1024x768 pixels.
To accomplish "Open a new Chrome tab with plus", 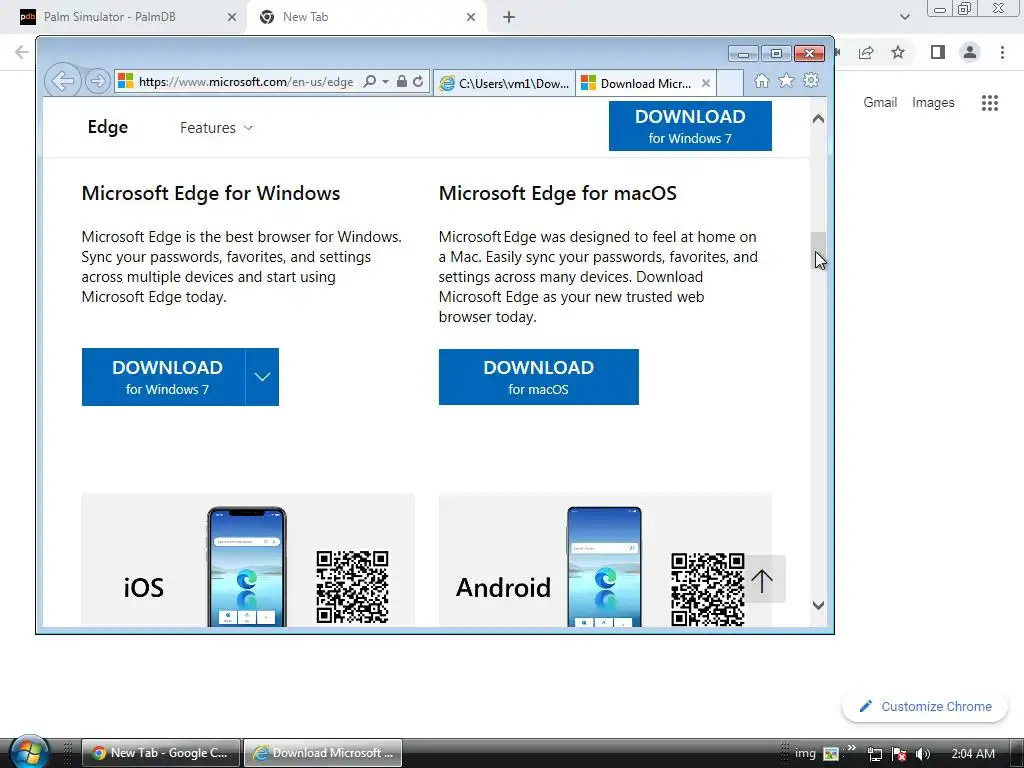I will 509,17.
